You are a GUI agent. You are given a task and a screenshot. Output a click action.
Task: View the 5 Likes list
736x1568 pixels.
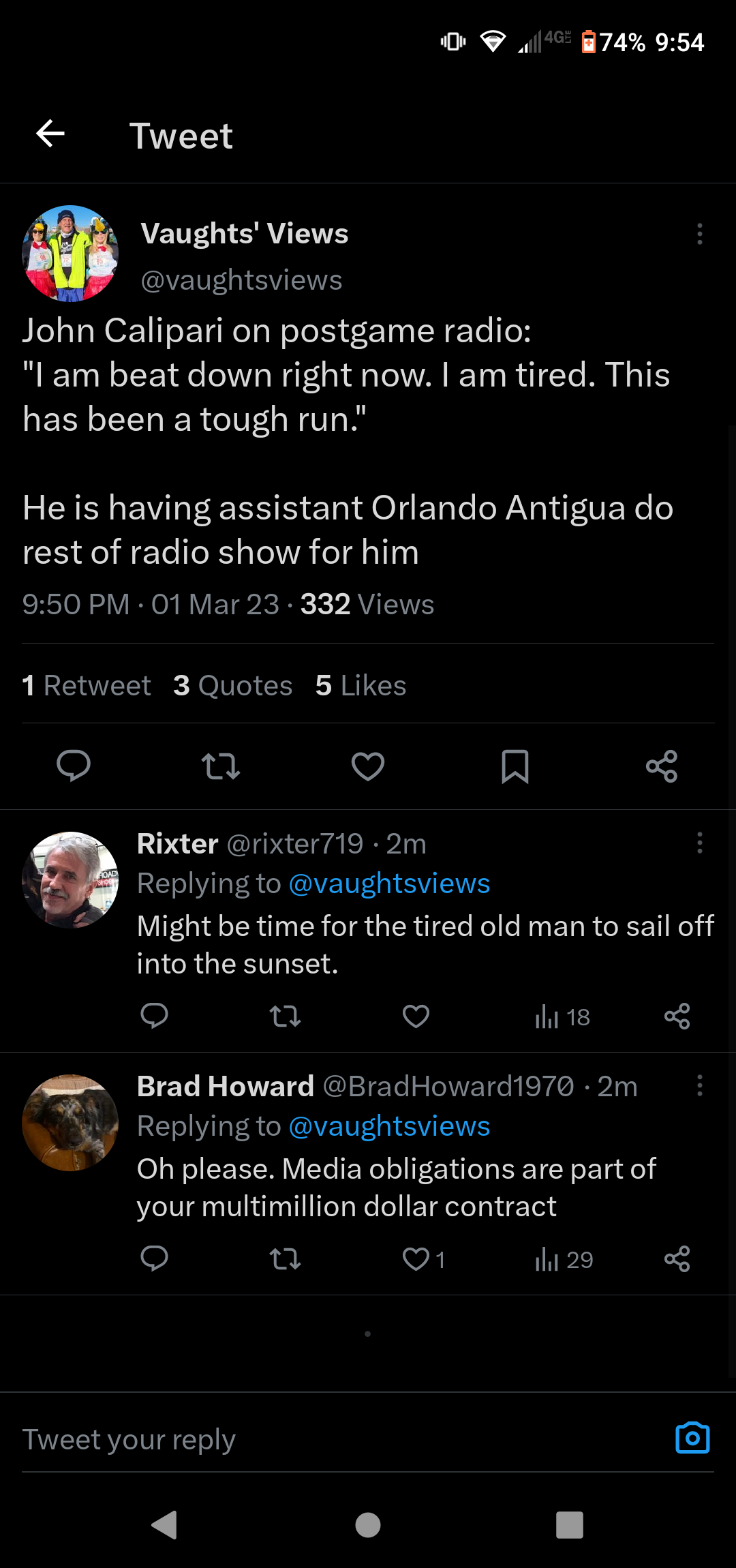click(x=361, y=685)
